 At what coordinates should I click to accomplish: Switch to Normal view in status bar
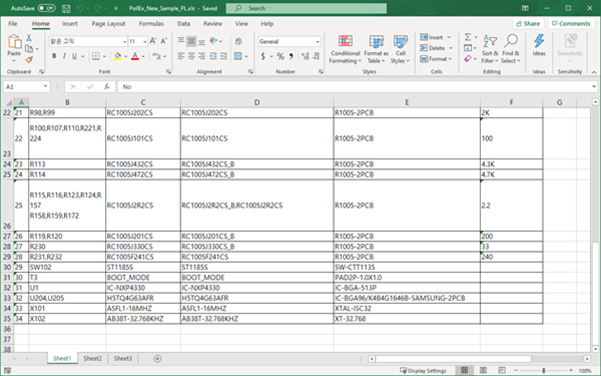coord(464,370)
